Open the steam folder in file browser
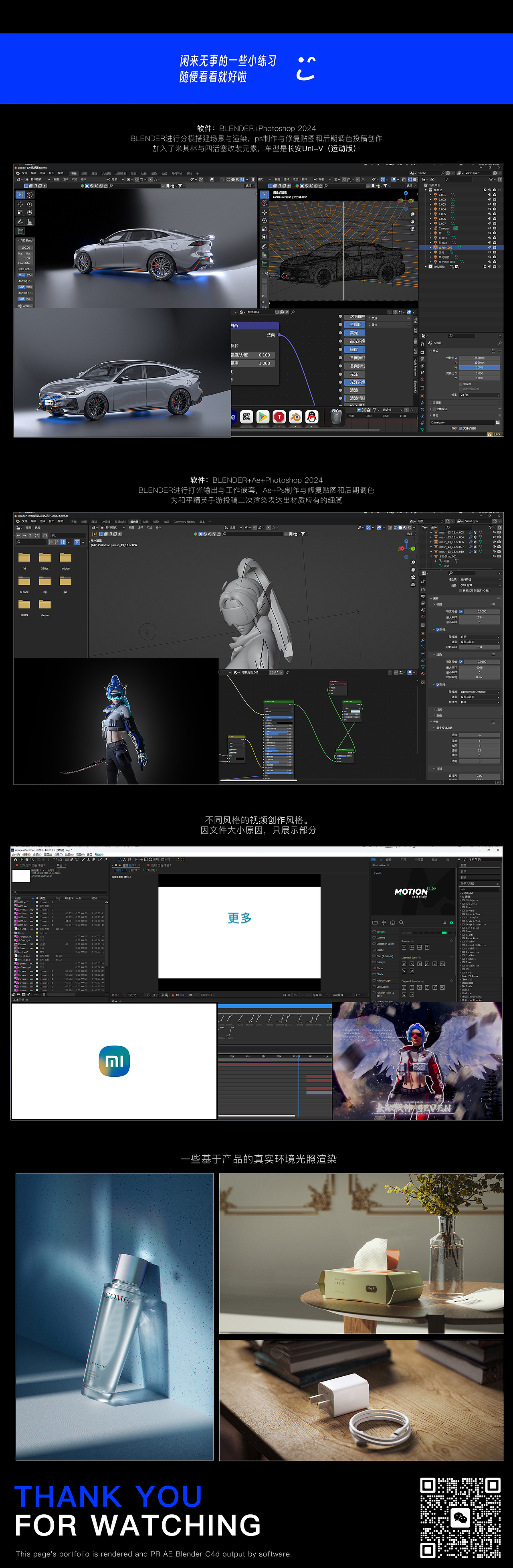 pyautogui.click(x=45, y=604)
